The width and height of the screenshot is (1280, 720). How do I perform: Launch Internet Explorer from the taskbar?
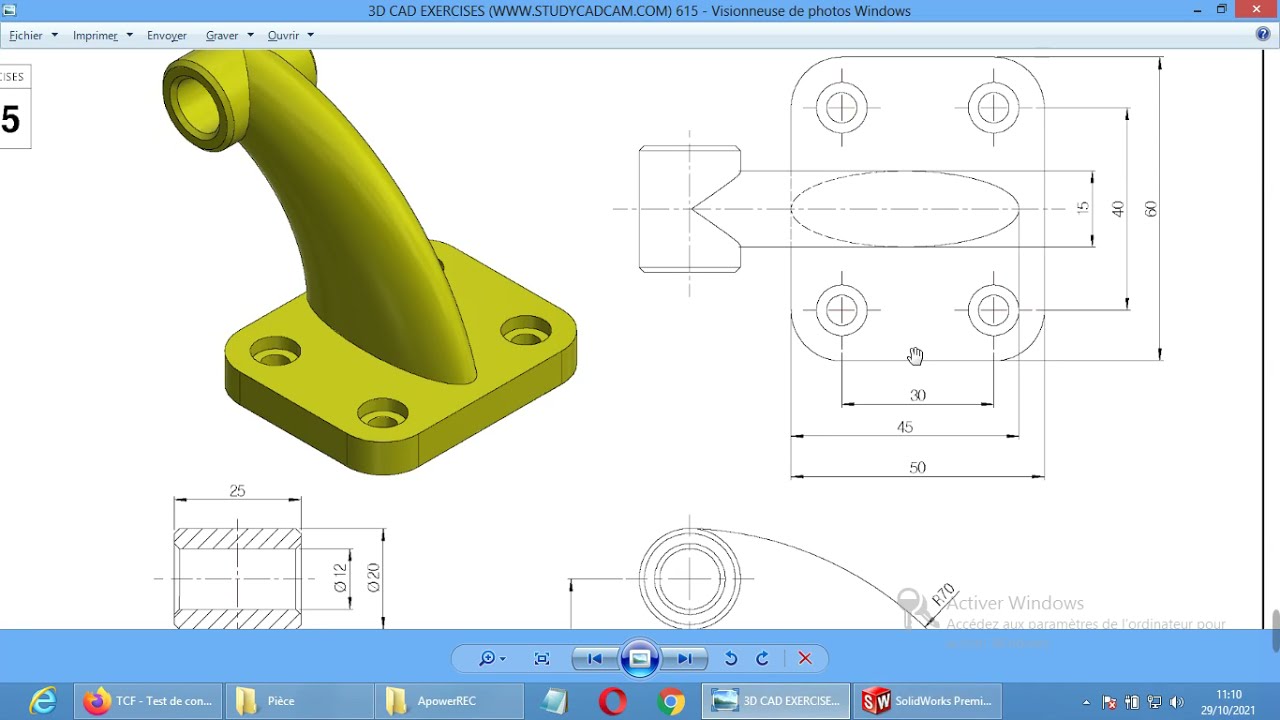[x=42, y=701]
